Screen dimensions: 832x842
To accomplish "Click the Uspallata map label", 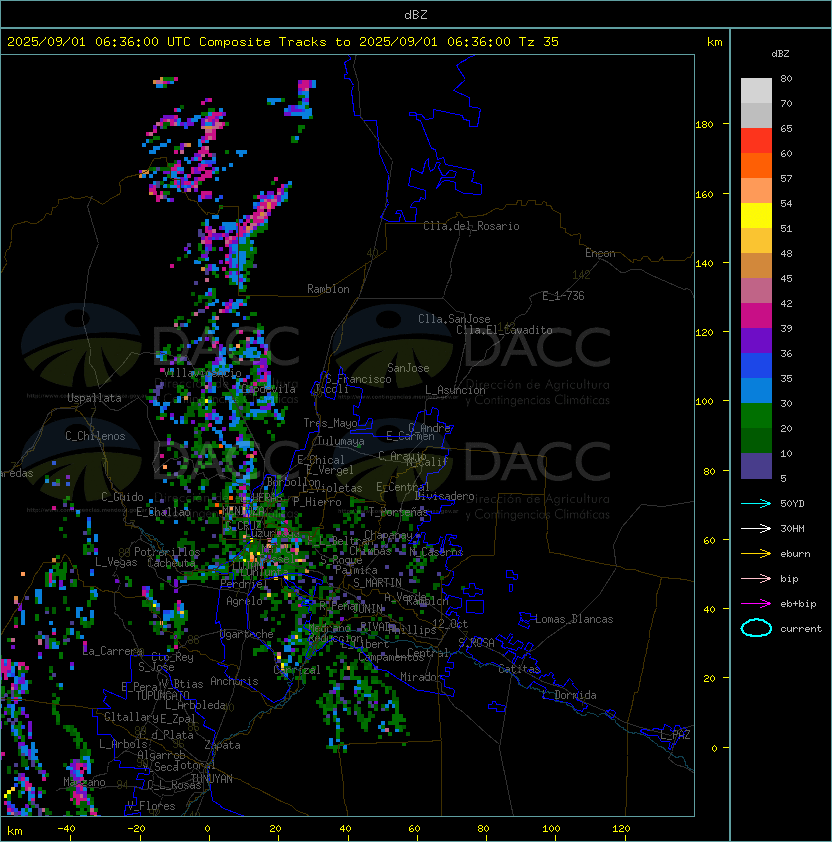I will pos(94,398).
